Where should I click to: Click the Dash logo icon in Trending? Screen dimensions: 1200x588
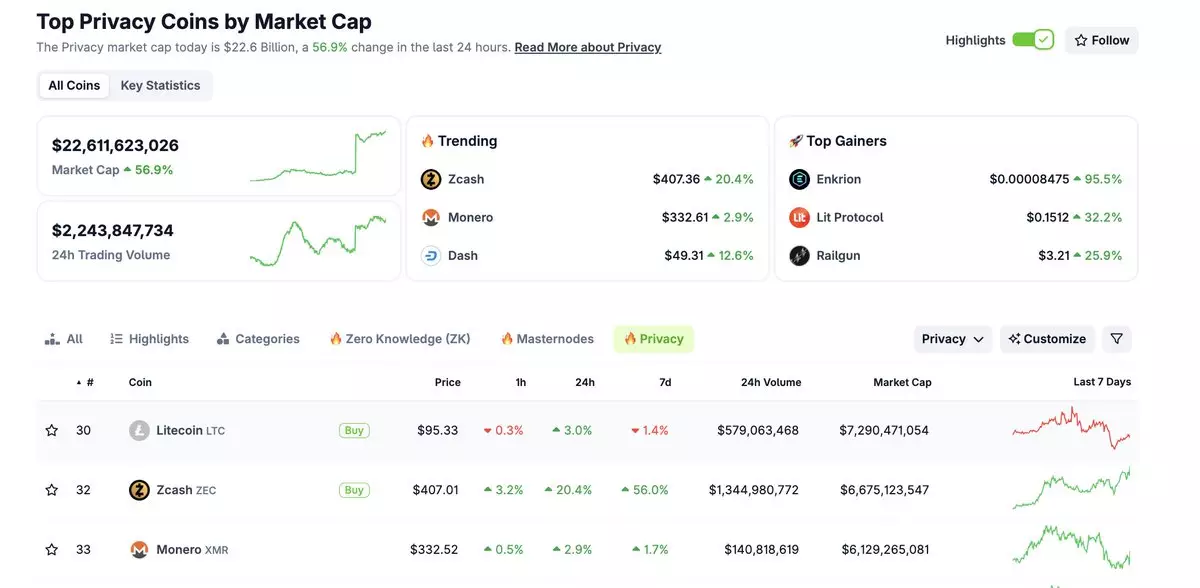coord(431,255)
